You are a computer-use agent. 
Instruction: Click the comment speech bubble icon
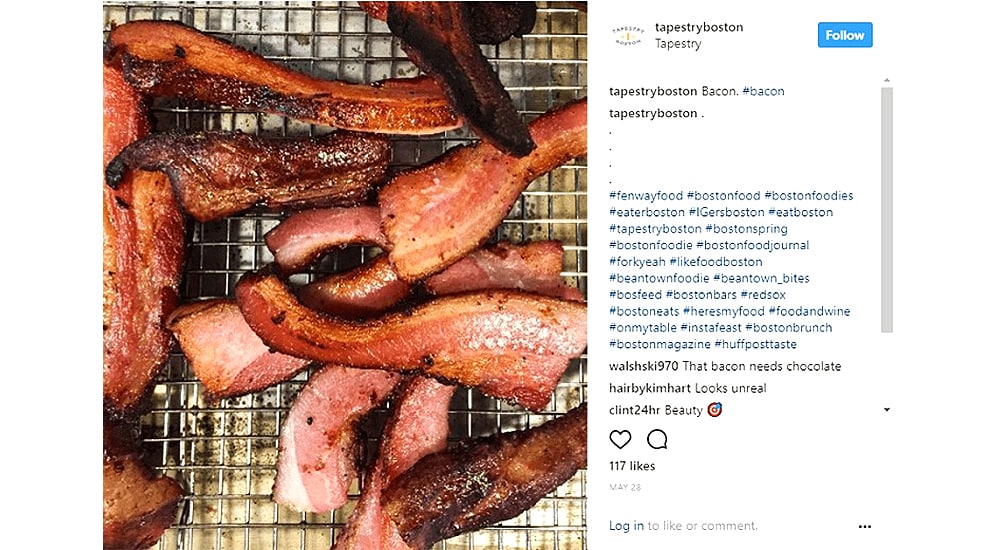click(657, 439)
